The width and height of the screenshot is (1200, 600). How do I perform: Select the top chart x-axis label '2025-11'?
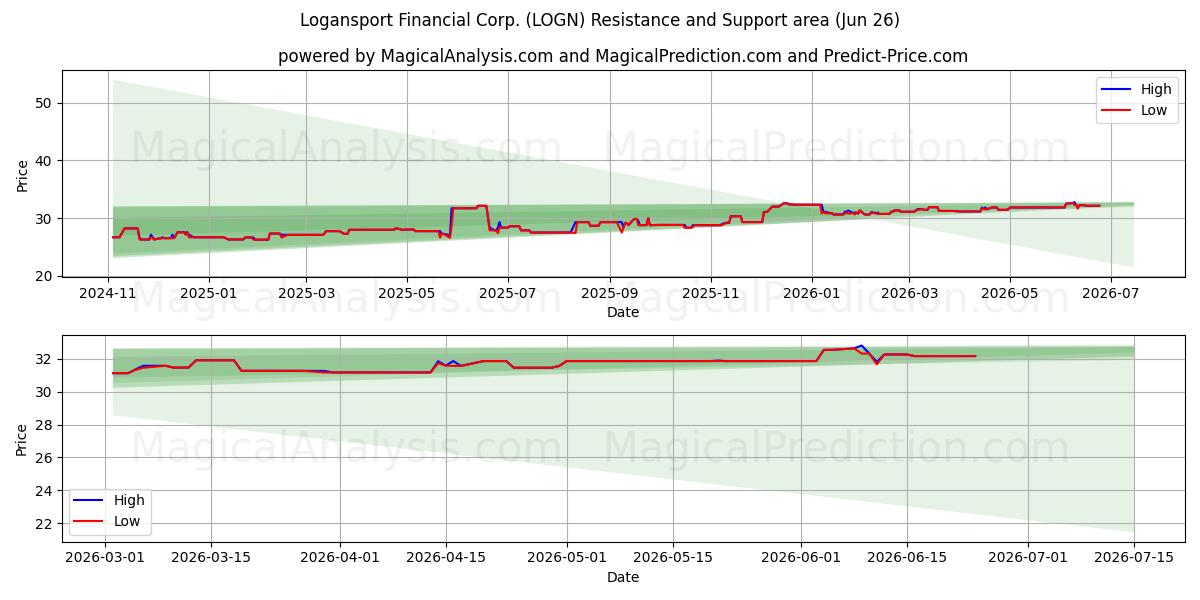pyautogui.click(x=710, y=296)
